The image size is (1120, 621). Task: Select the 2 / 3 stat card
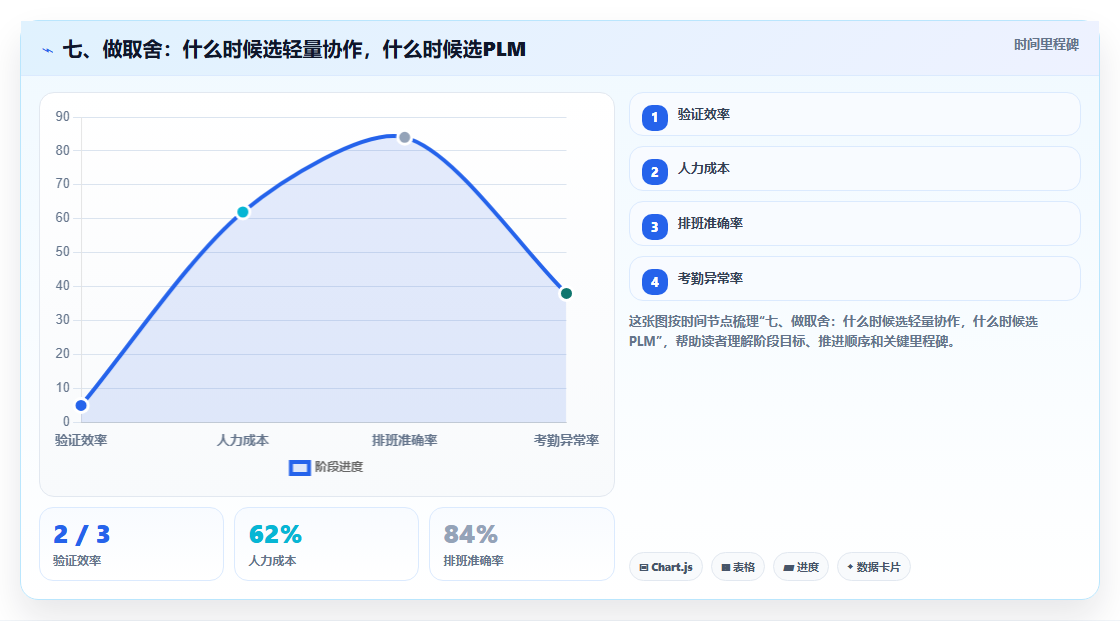tap(131, 545)
